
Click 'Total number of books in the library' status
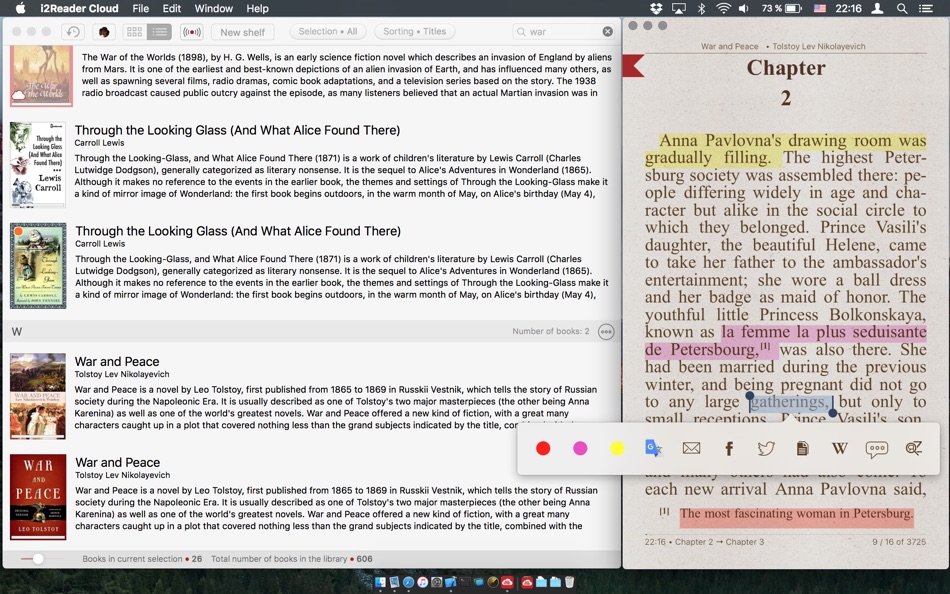coord(292,559)
